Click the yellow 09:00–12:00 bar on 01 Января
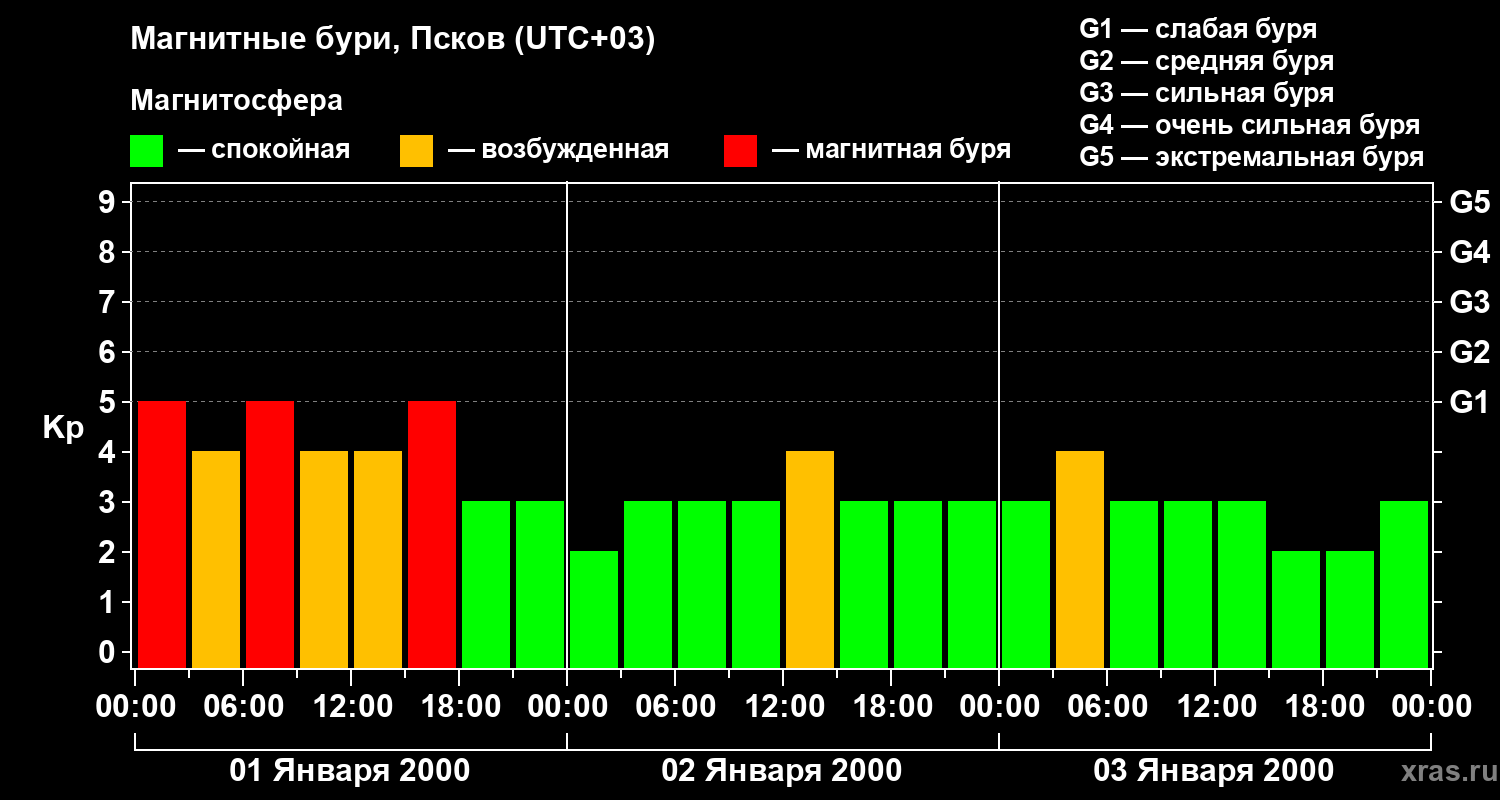This screenshot has height=800, width=1500. coord(324,559)
